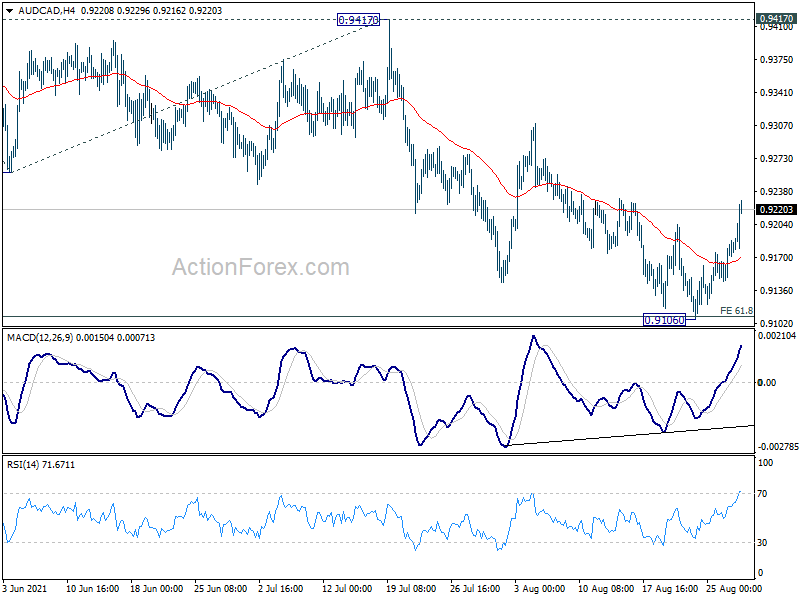Click the 0.92730 price axis value
The width and height of the screenshot is (800, 600).
[777, 159]
